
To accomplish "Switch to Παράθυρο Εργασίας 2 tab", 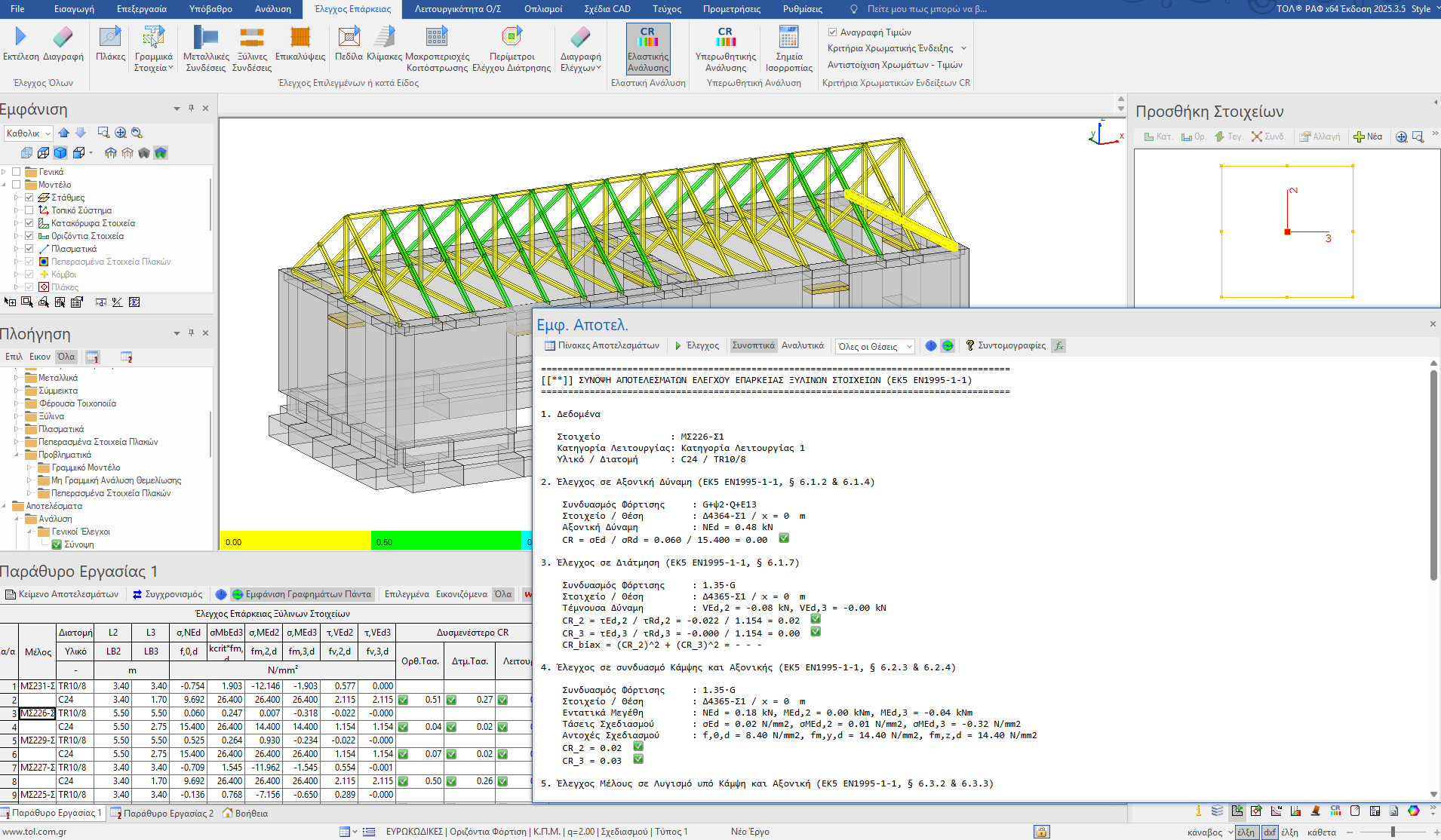I will (x=167, y=813).
